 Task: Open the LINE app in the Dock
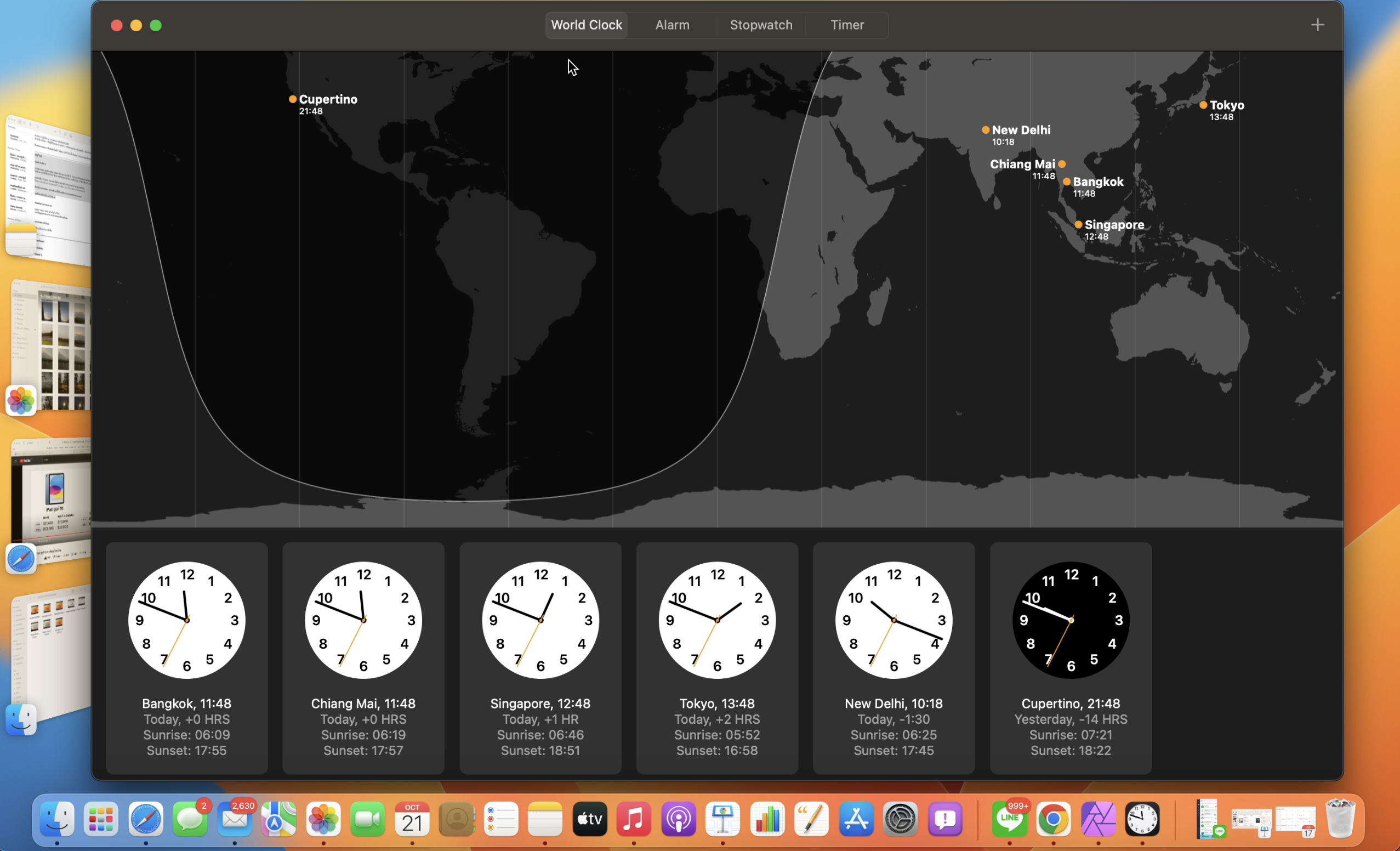[x=1009, y=819]
